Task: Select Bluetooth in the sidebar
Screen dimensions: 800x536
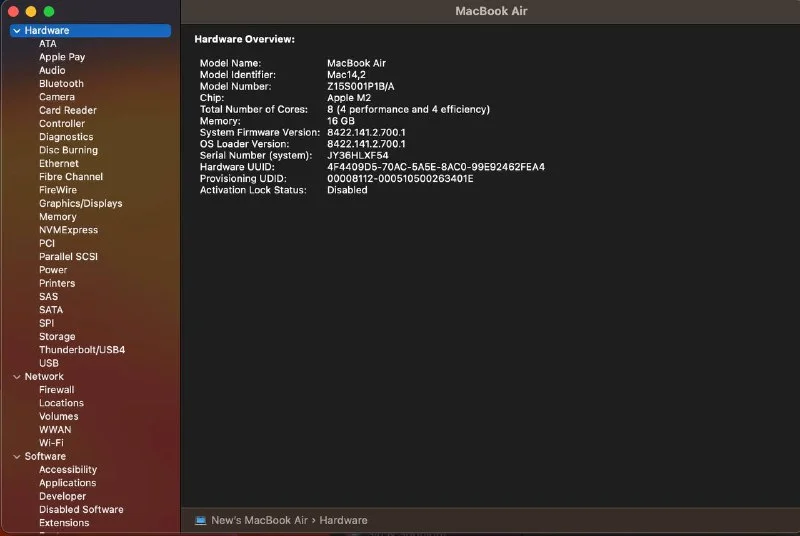Action: tap(61, 84)
